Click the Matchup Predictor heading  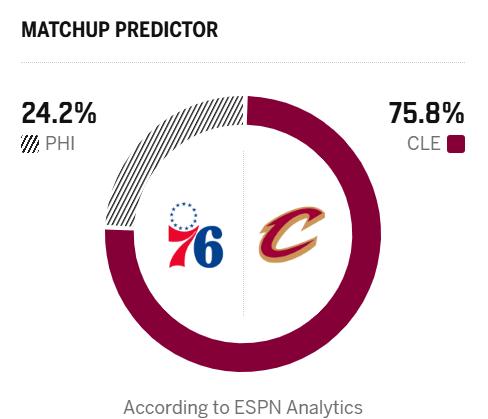click(x=120, y=29)
